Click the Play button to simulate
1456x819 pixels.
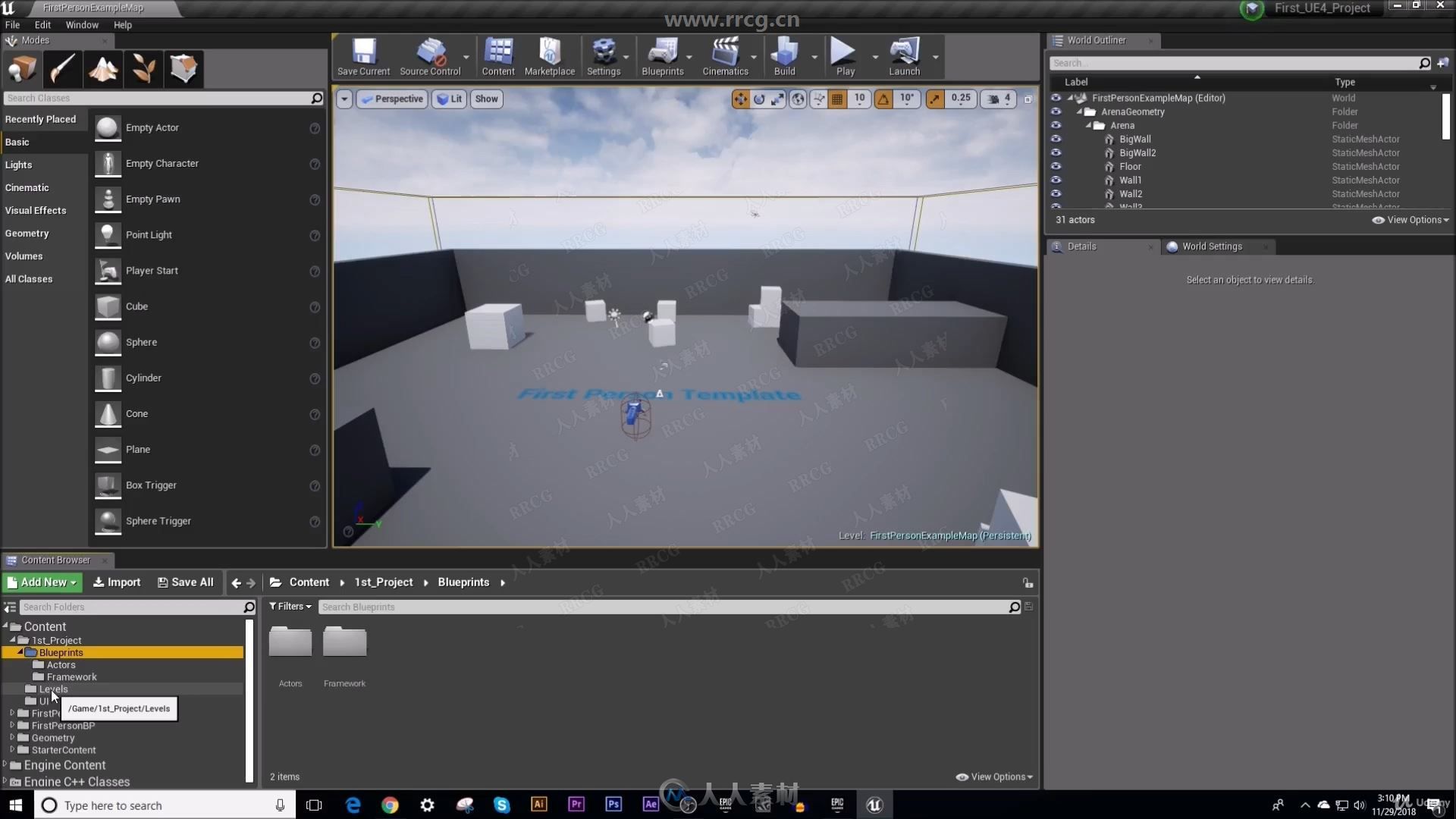click(x=844, y=56)
